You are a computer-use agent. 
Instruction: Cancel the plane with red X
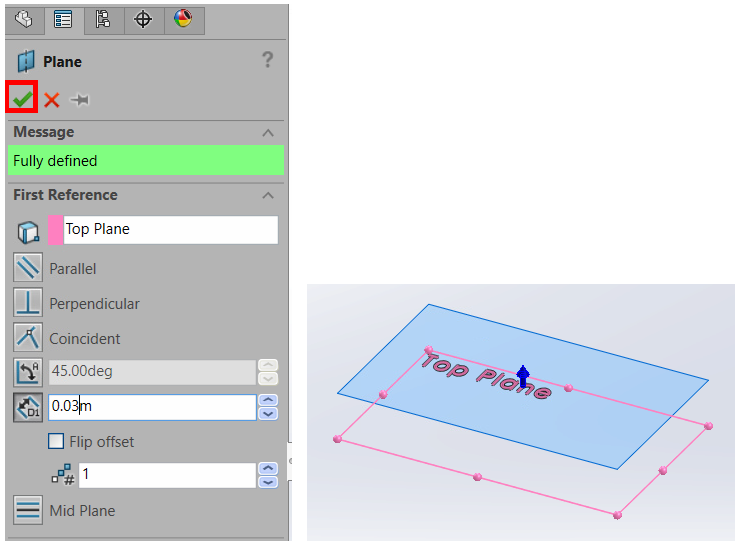pyautogui.click(x=52, y=99)
